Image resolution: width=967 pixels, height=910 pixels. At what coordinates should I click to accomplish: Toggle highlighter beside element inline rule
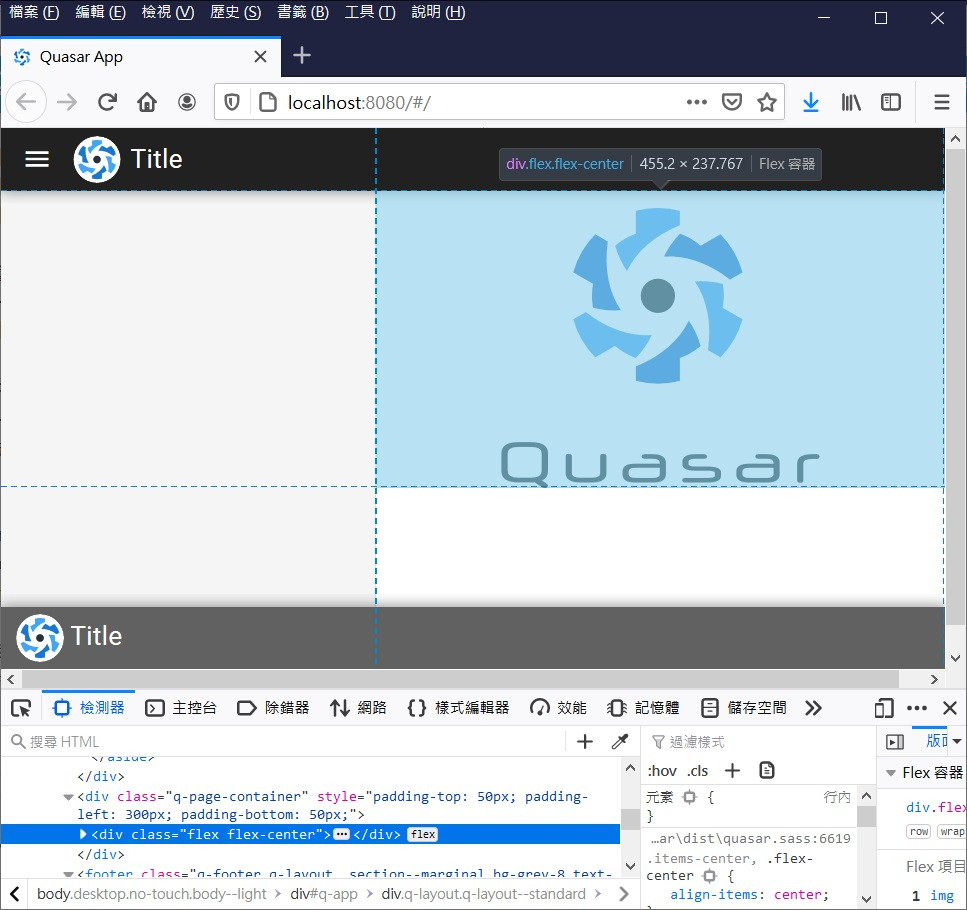[689, 797]
